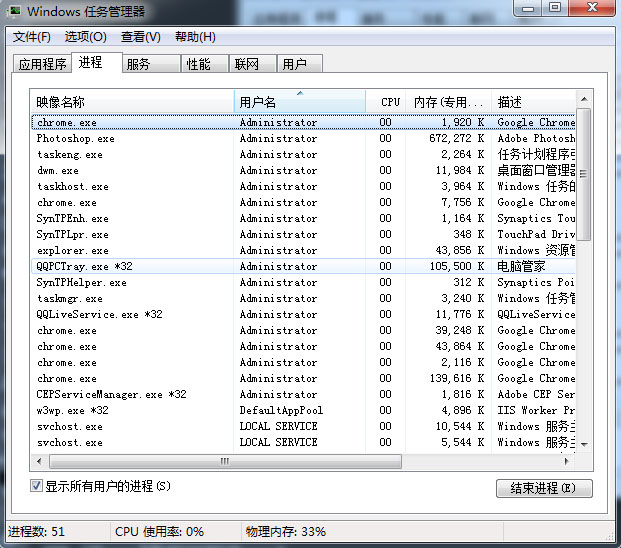Sort by 映像名称 column header
Screen dimensions: 621x548
pyautogui.click(x=132, y=102)
